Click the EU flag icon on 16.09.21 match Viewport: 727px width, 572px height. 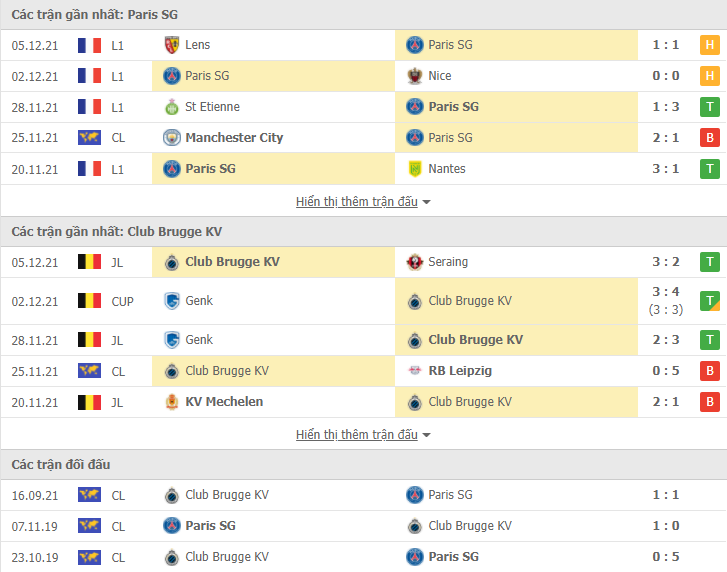tap(89, 495)
